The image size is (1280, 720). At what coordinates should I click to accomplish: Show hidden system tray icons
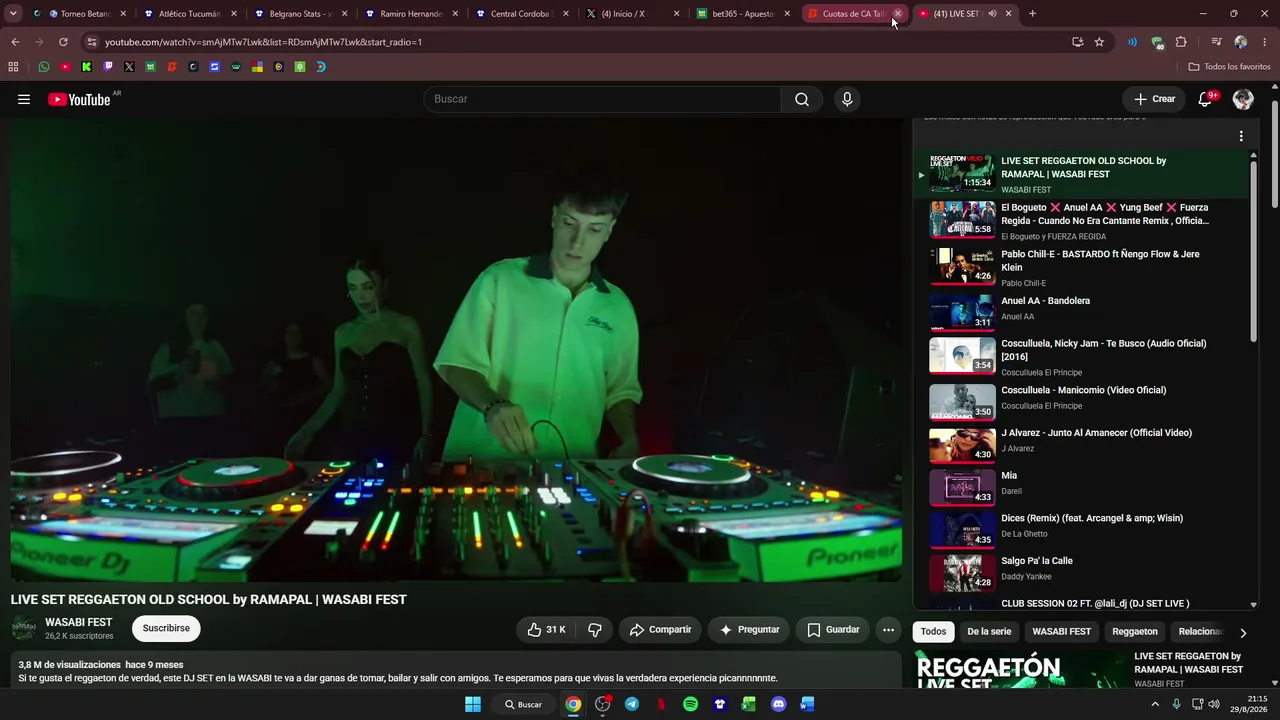1155,704
